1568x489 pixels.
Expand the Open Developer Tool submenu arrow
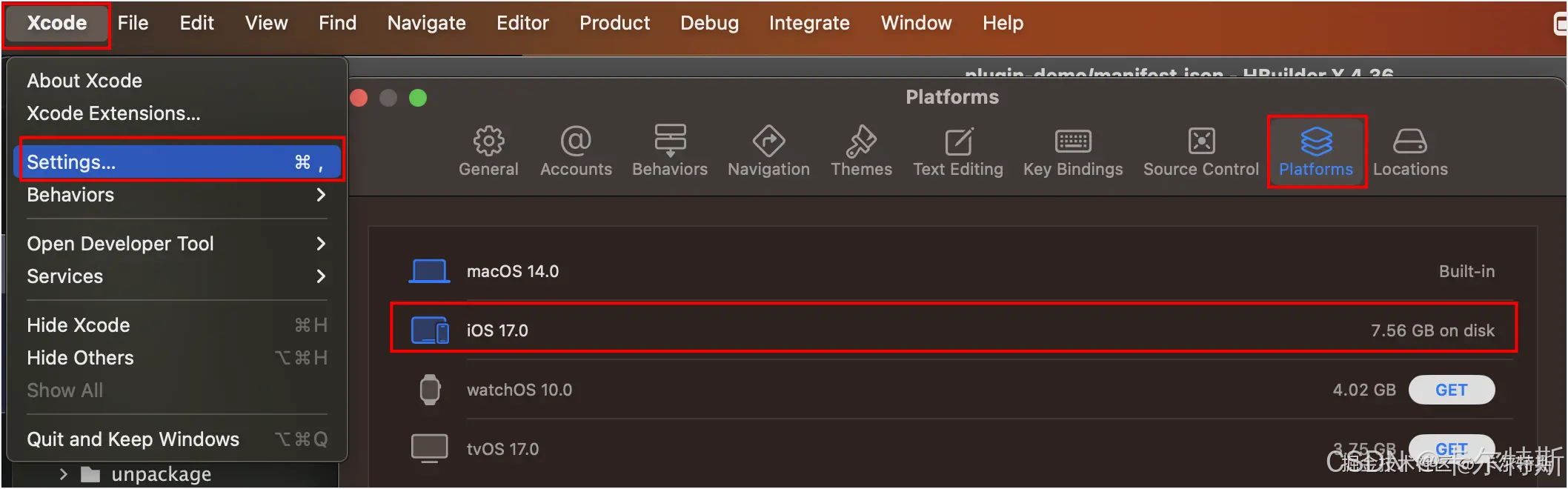pos(321,244)
